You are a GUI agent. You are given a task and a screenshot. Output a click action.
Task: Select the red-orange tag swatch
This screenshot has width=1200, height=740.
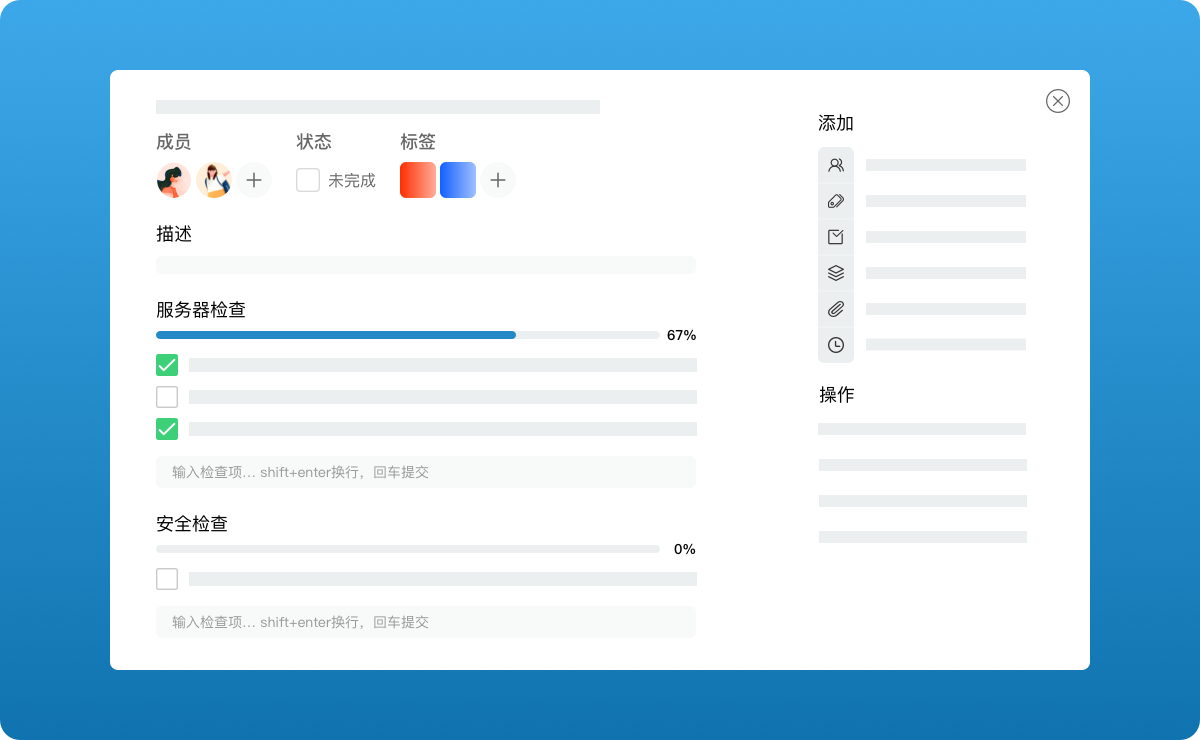click(x=418, y=180)
